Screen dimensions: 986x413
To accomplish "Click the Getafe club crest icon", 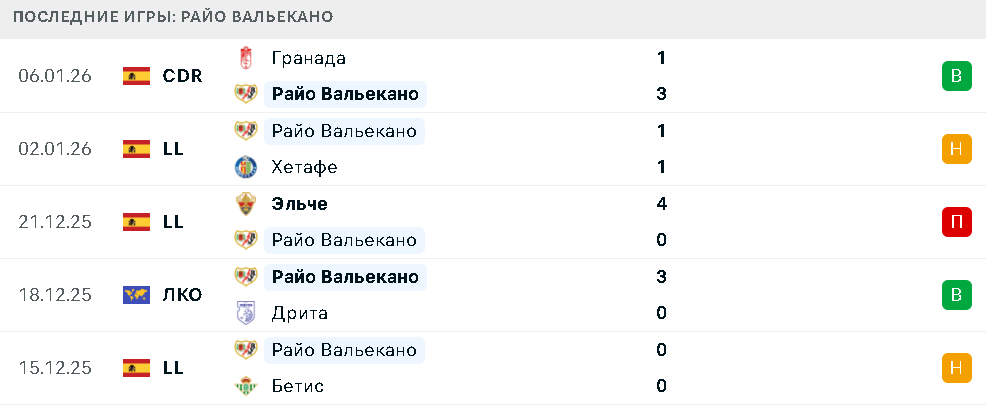I will pyautogui.click(x=245, y=167).
